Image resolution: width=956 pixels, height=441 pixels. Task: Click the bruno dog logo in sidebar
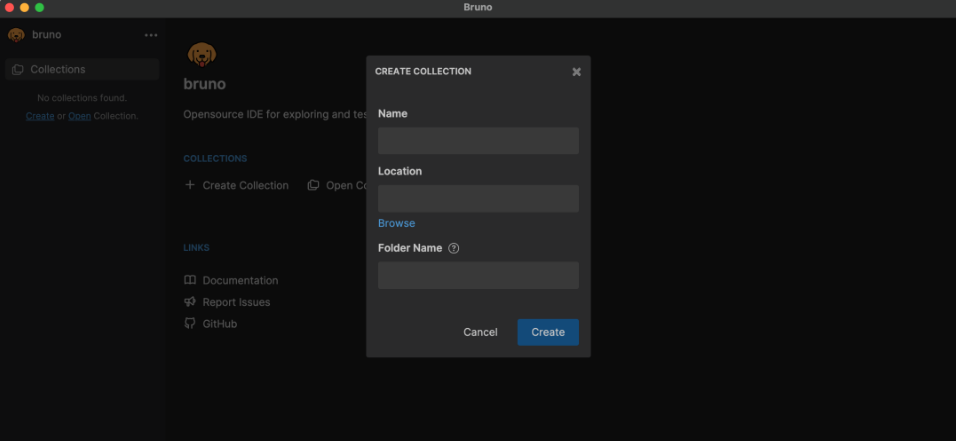tap(16, 35)
